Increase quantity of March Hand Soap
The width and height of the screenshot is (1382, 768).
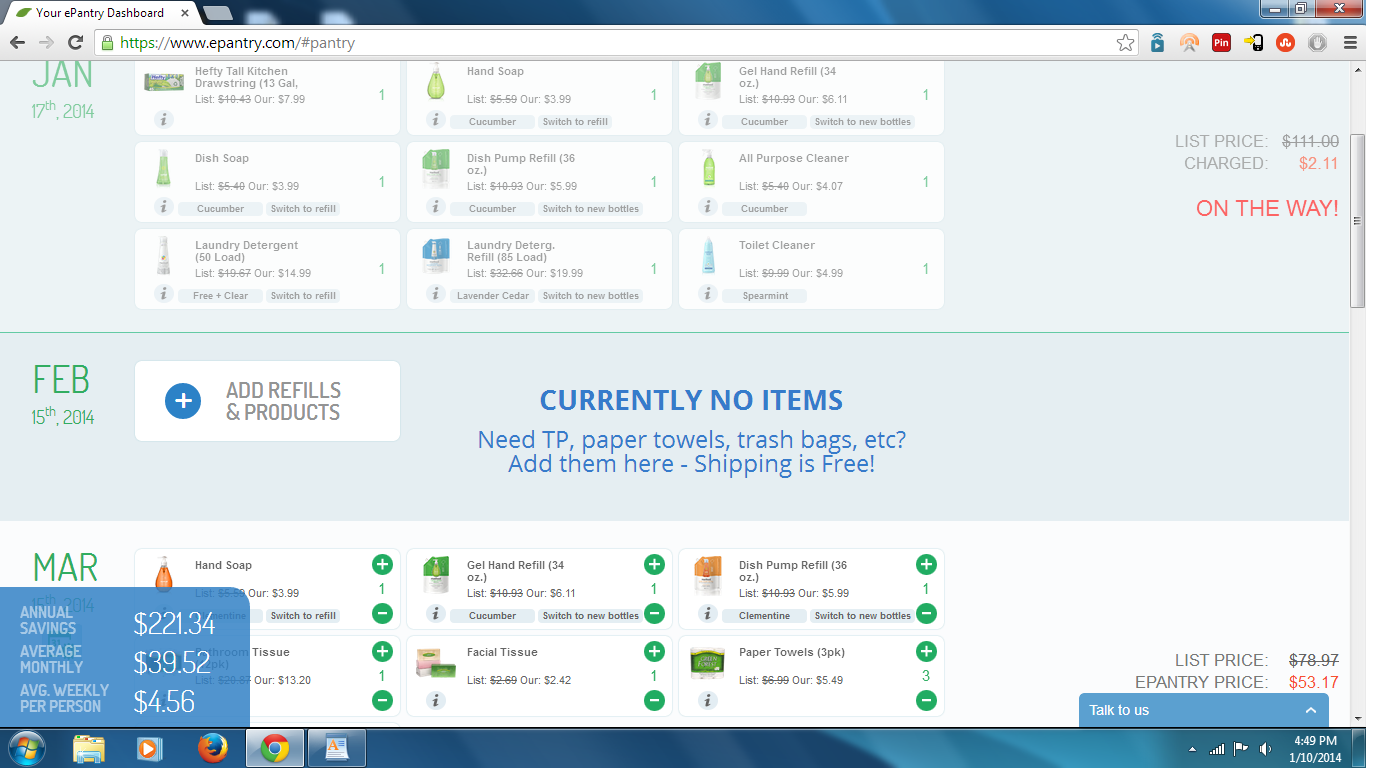[x=382, y=565]
